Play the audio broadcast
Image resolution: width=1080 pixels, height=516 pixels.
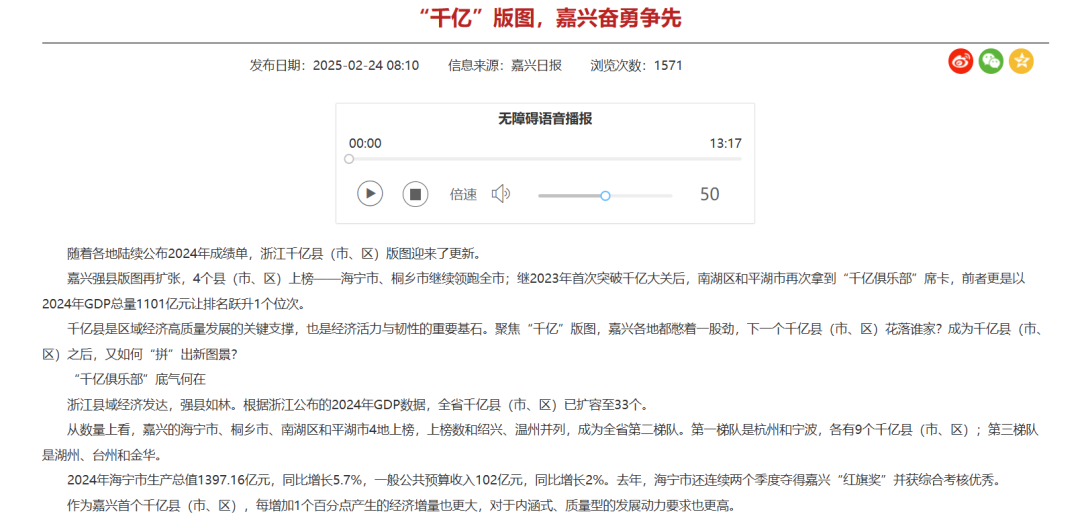(370, 194)
